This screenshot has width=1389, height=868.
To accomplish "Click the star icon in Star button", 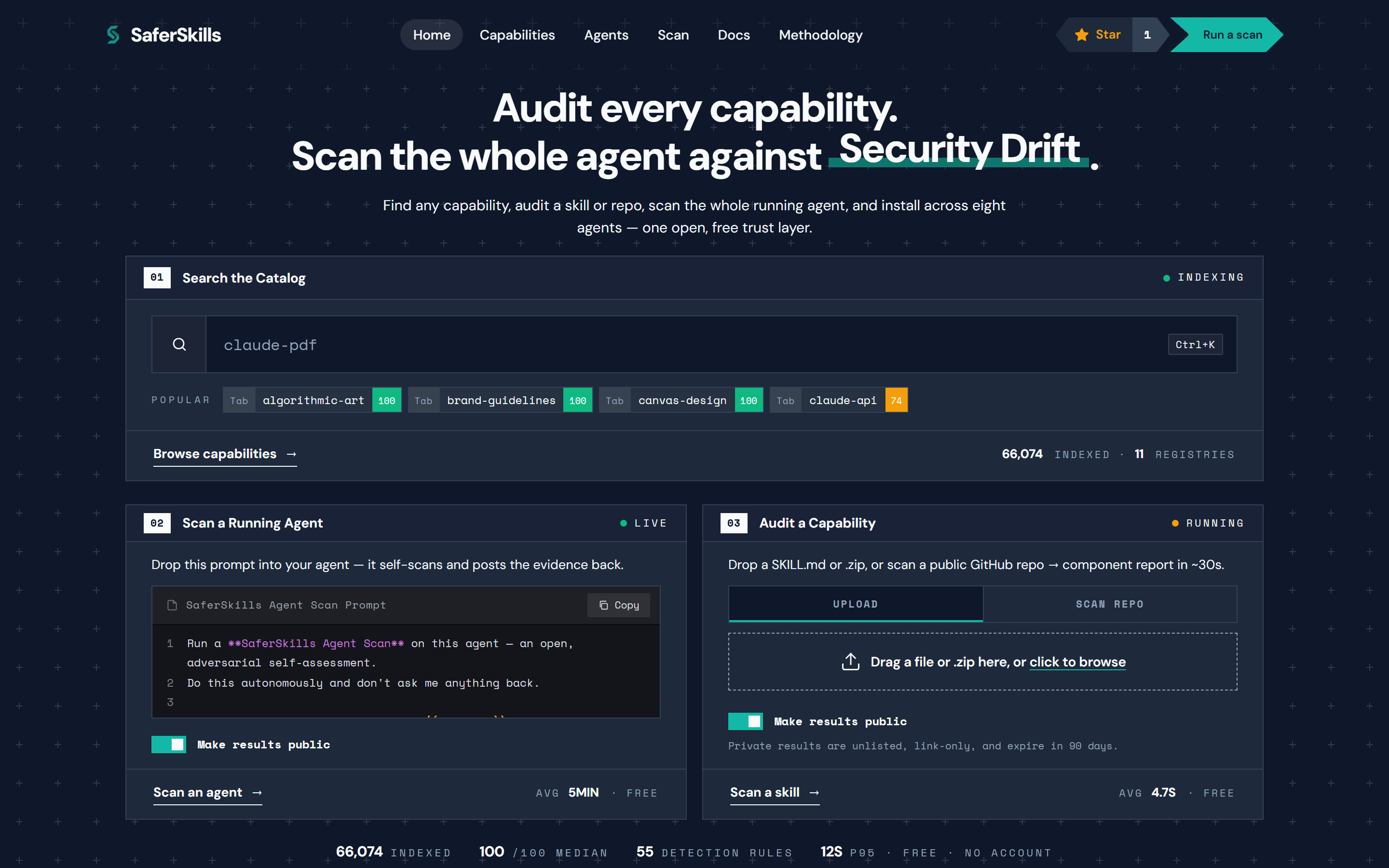I will 1081,35.
